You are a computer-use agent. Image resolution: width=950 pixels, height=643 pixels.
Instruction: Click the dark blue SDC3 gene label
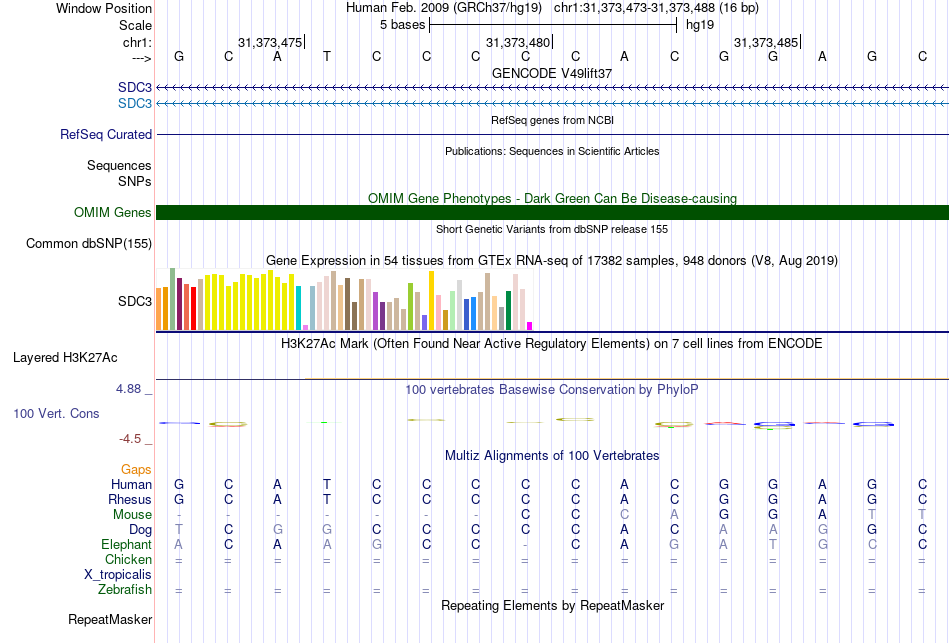point(135,87)
